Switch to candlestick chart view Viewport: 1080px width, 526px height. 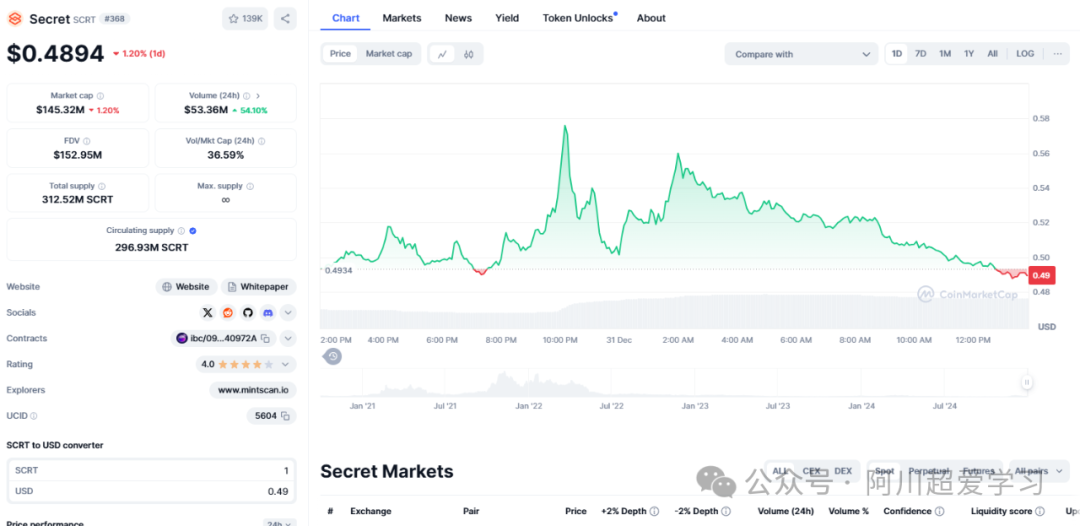pyautogui.click(x=468, y=54)
